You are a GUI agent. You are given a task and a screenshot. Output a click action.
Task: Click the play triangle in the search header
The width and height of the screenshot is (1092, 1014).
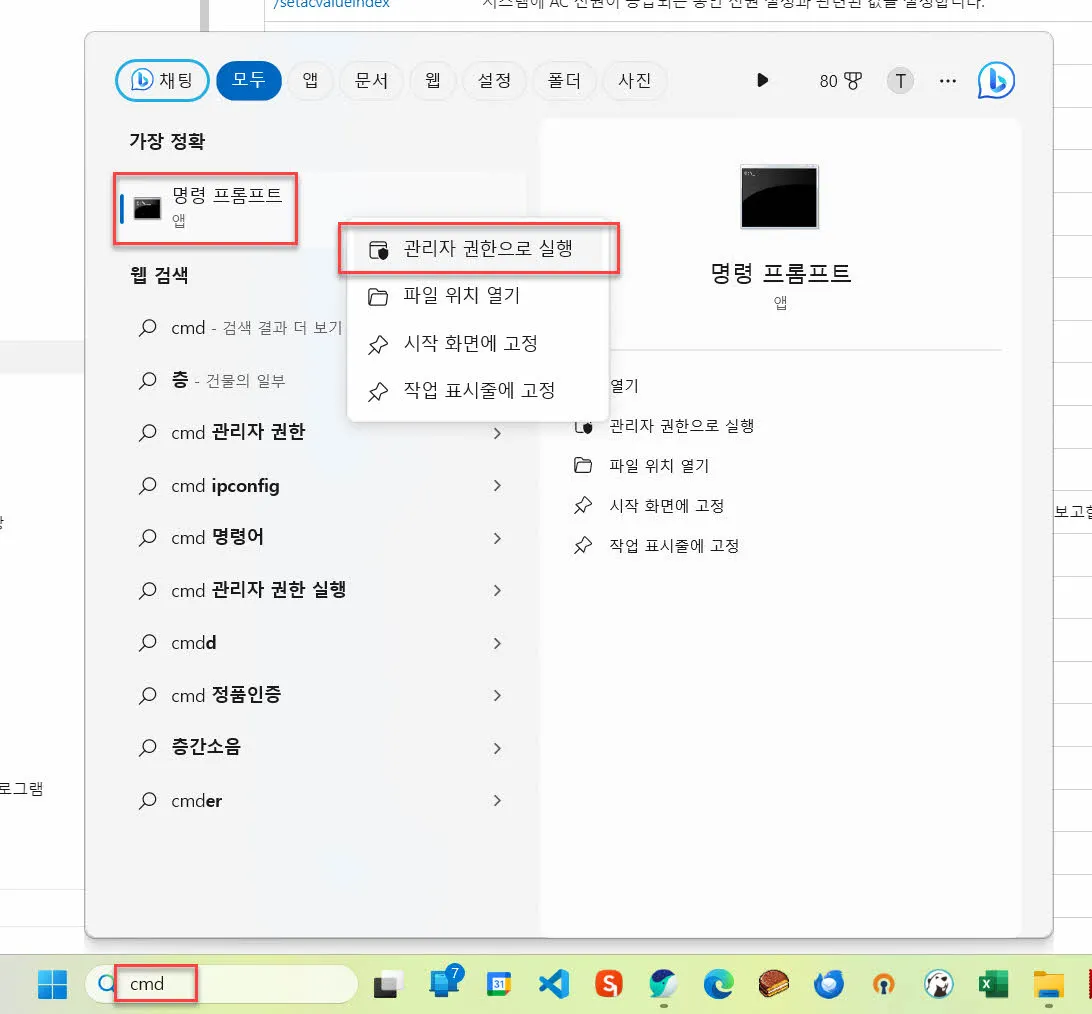pyautogui.click(x=763, y=81)
